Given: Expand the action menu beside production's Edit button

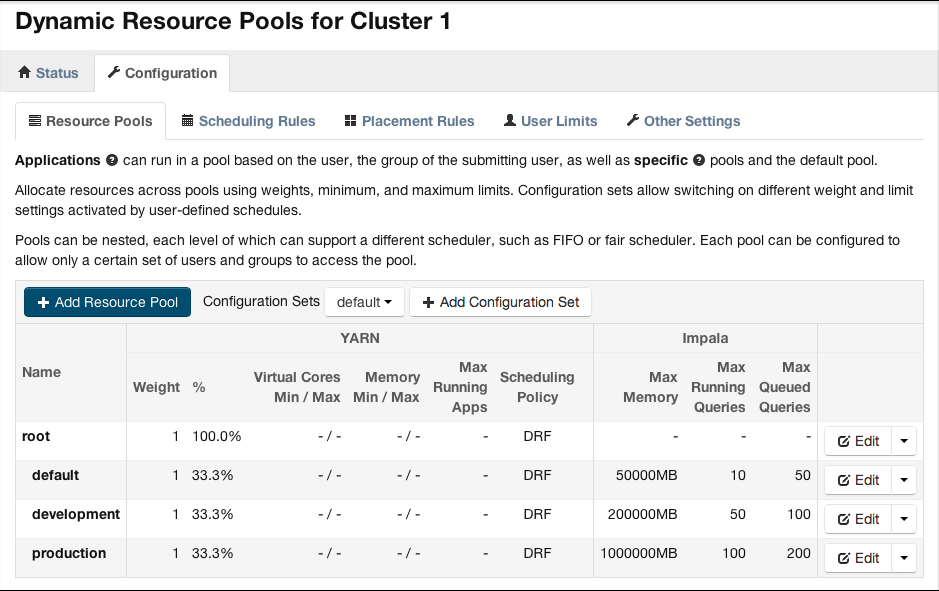Looking at the screenshot, I should [x=904, y=557].
